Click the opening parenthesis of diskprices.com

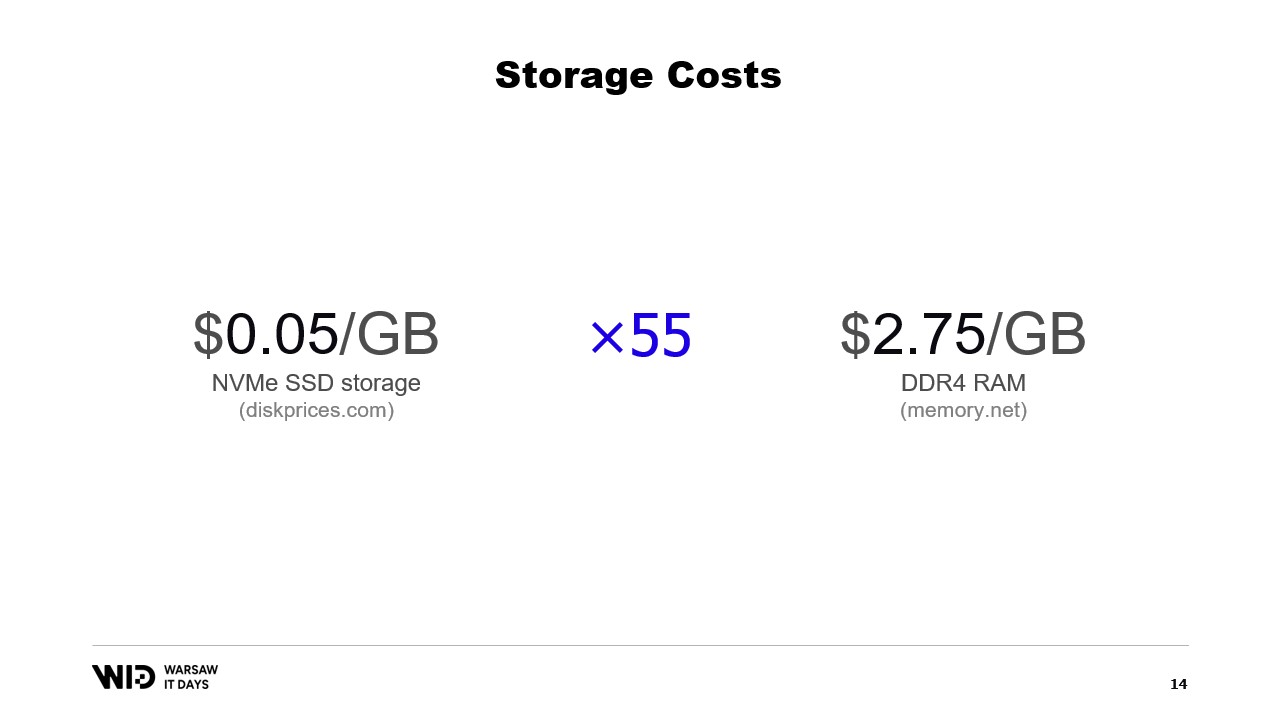[x=242, y=411]
